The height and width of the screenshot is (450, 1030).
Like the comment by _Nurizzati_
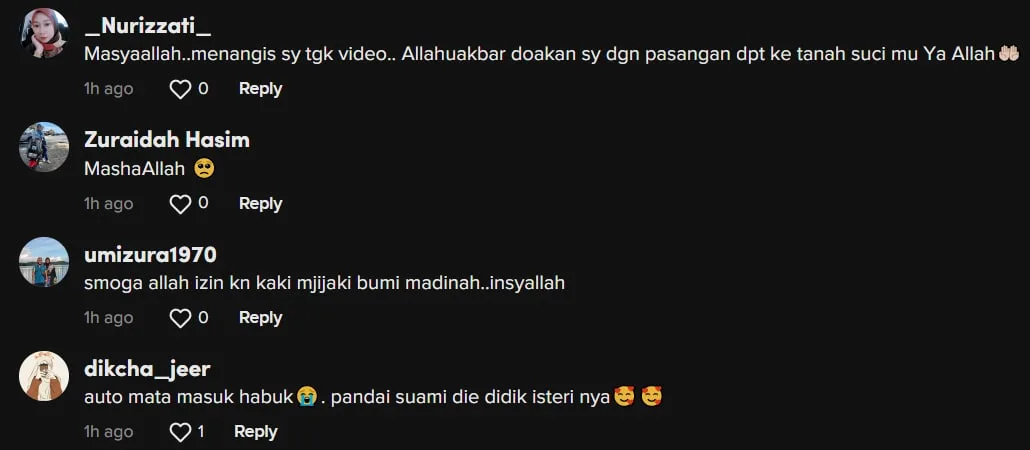click(x=180, y=89)
